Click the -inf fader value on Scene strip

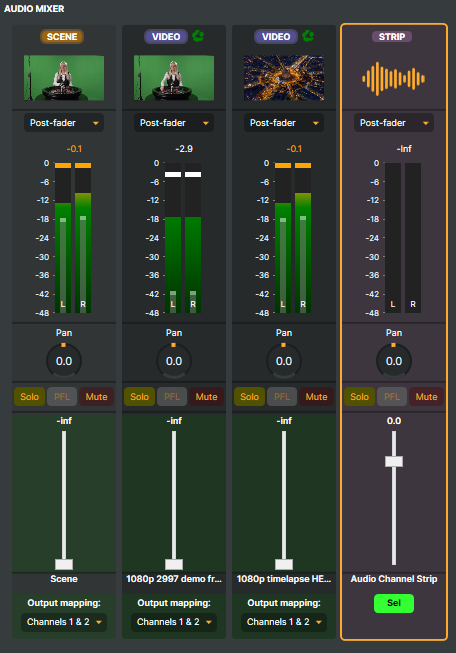64,421
